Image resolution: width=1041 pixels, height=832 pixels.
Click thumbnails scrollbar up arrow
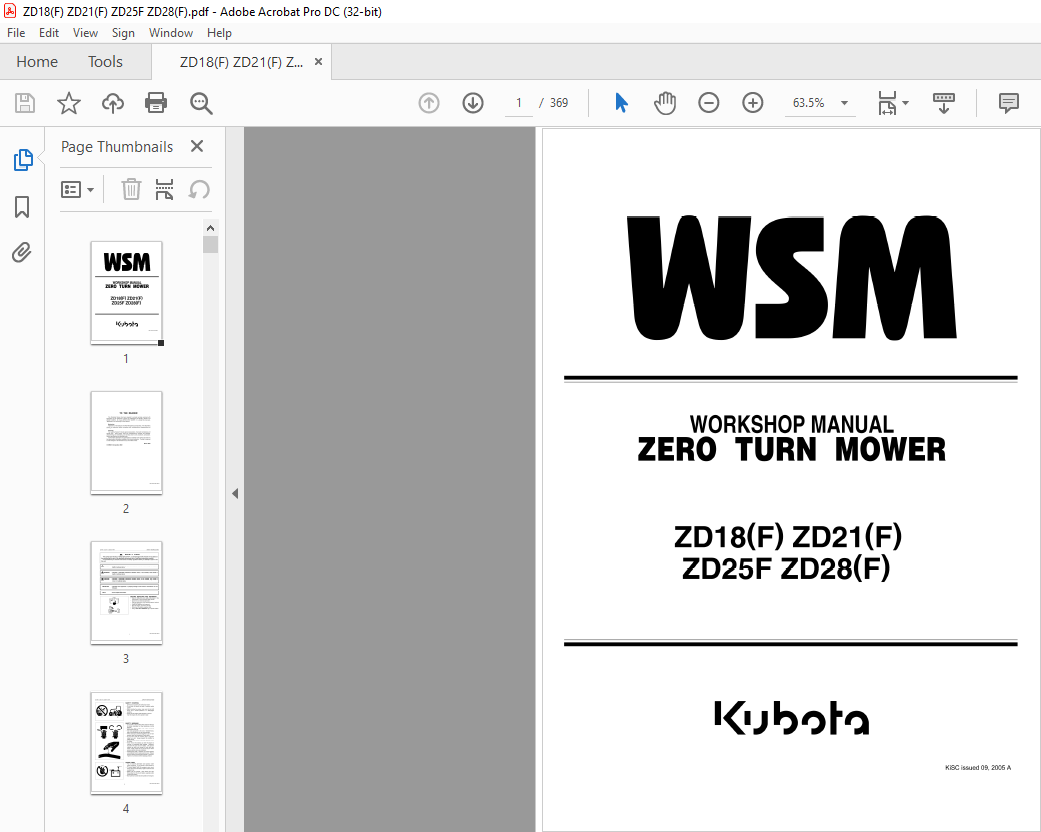coord(210,228)
